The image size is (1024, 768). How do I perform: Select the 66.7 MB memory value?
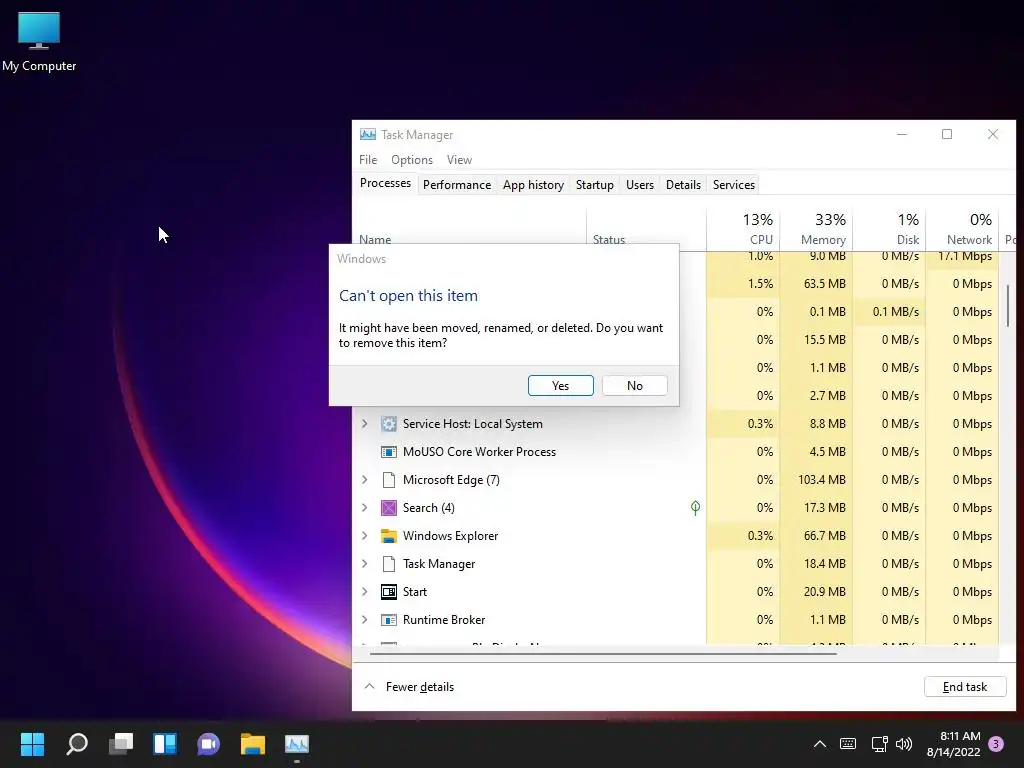pos(824,536)
